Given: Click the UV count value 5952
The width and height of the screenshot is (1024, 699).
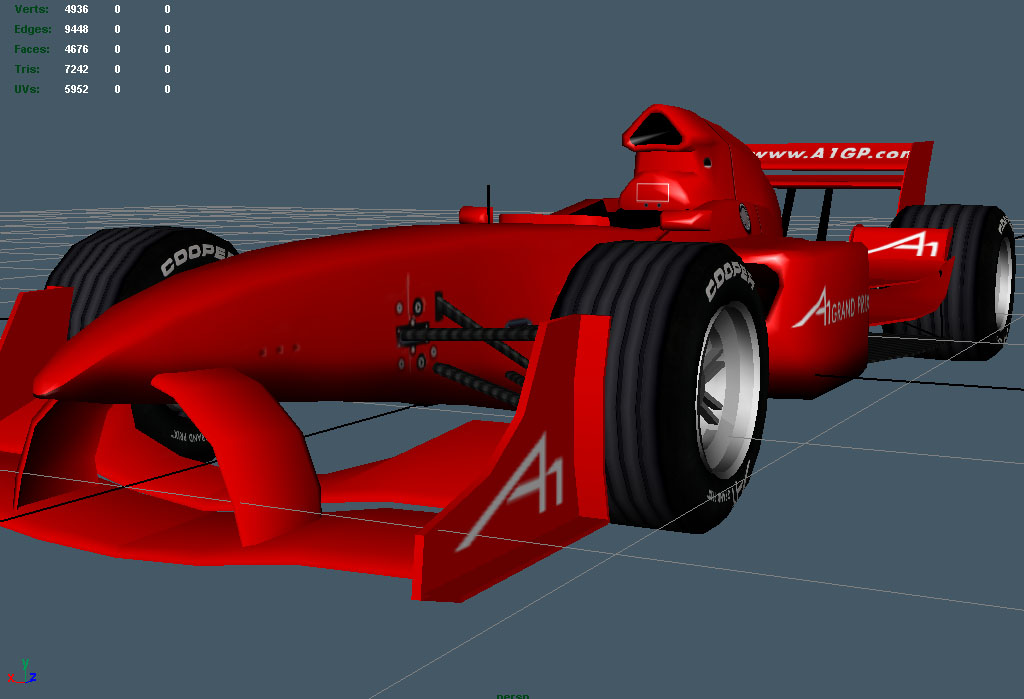Looking at the screenshot, I should point(76,89).
